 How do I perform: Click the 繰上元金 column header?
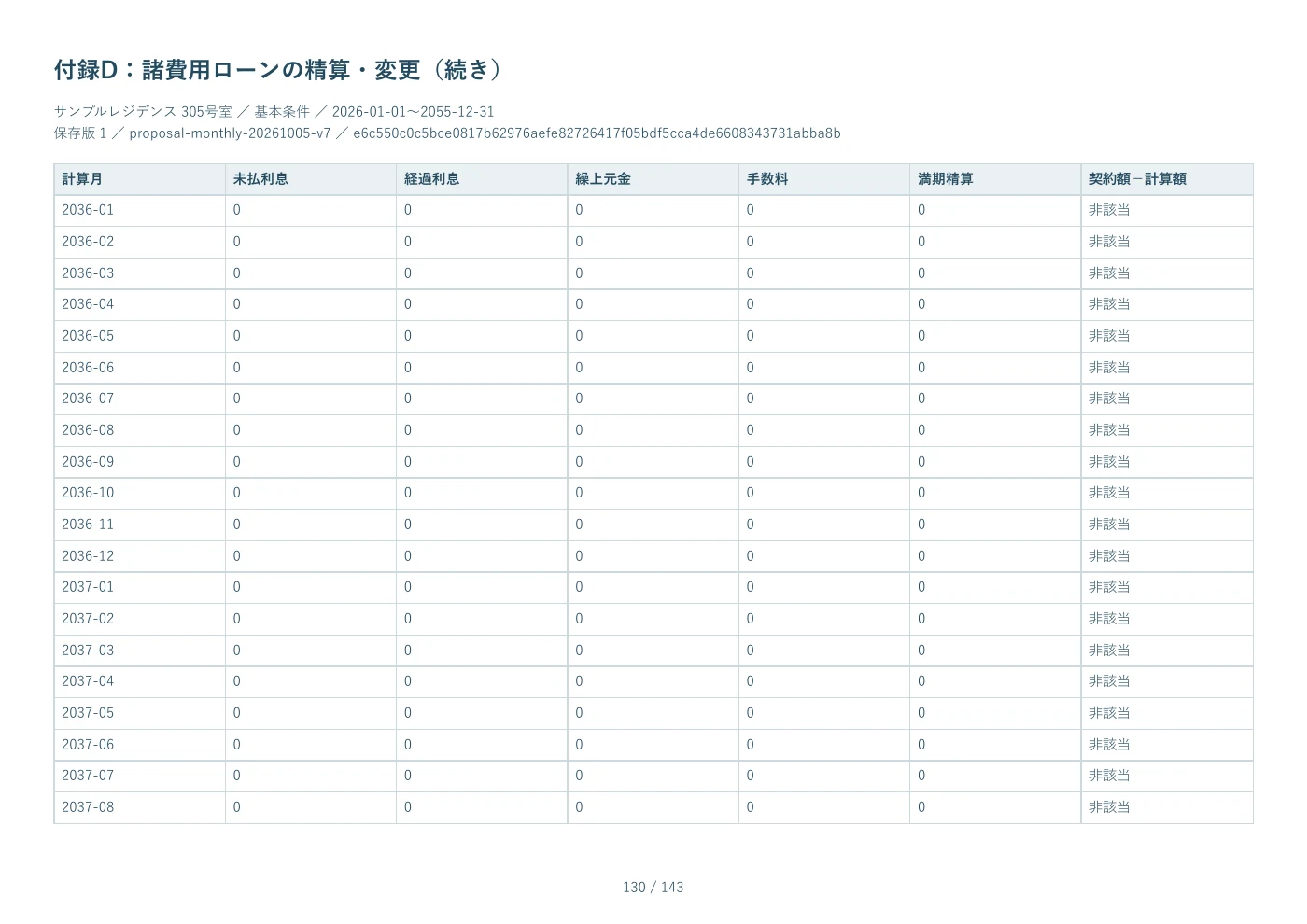(x=653, y=179)
